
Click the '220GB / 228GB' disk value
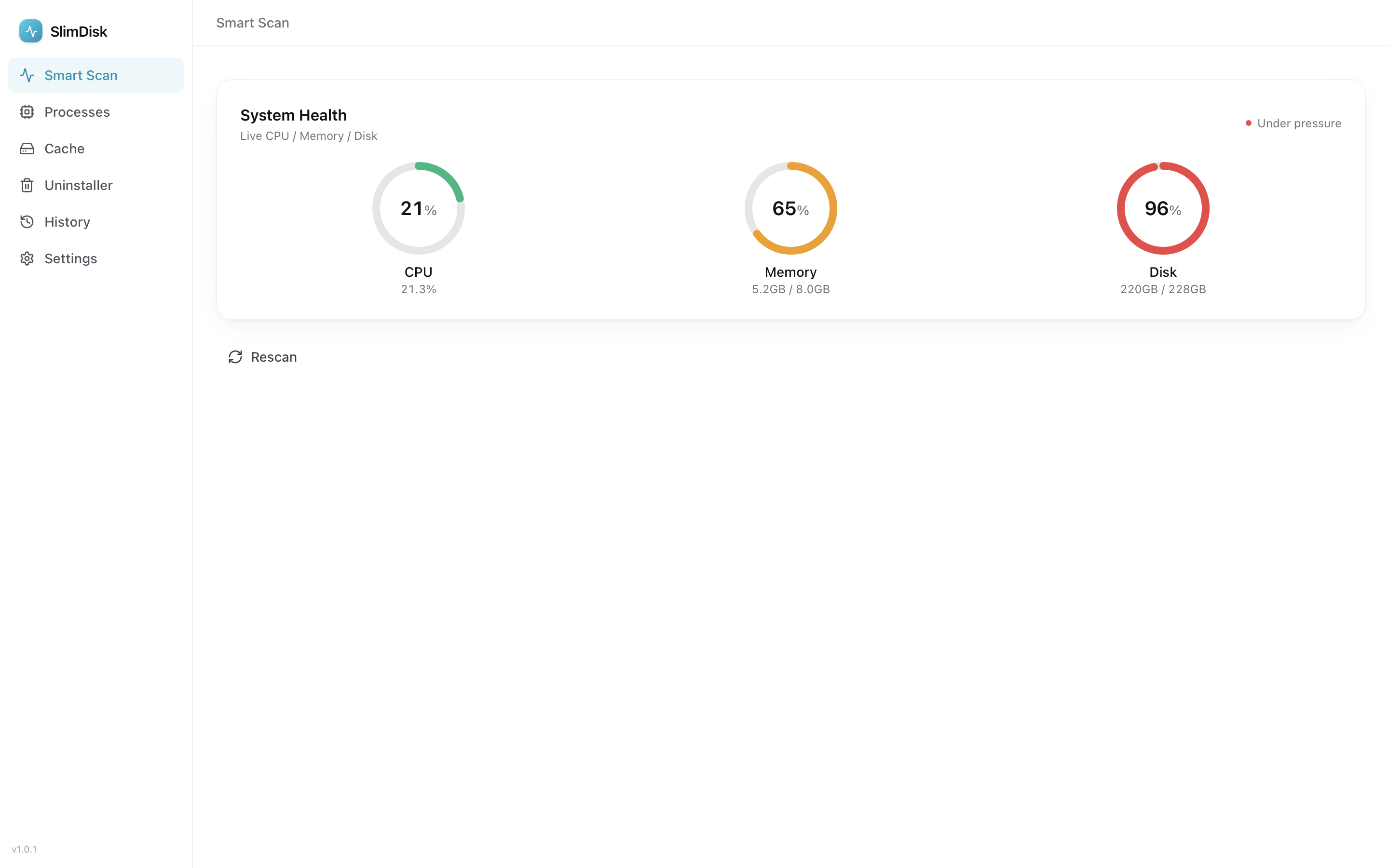click(1163, 289)
